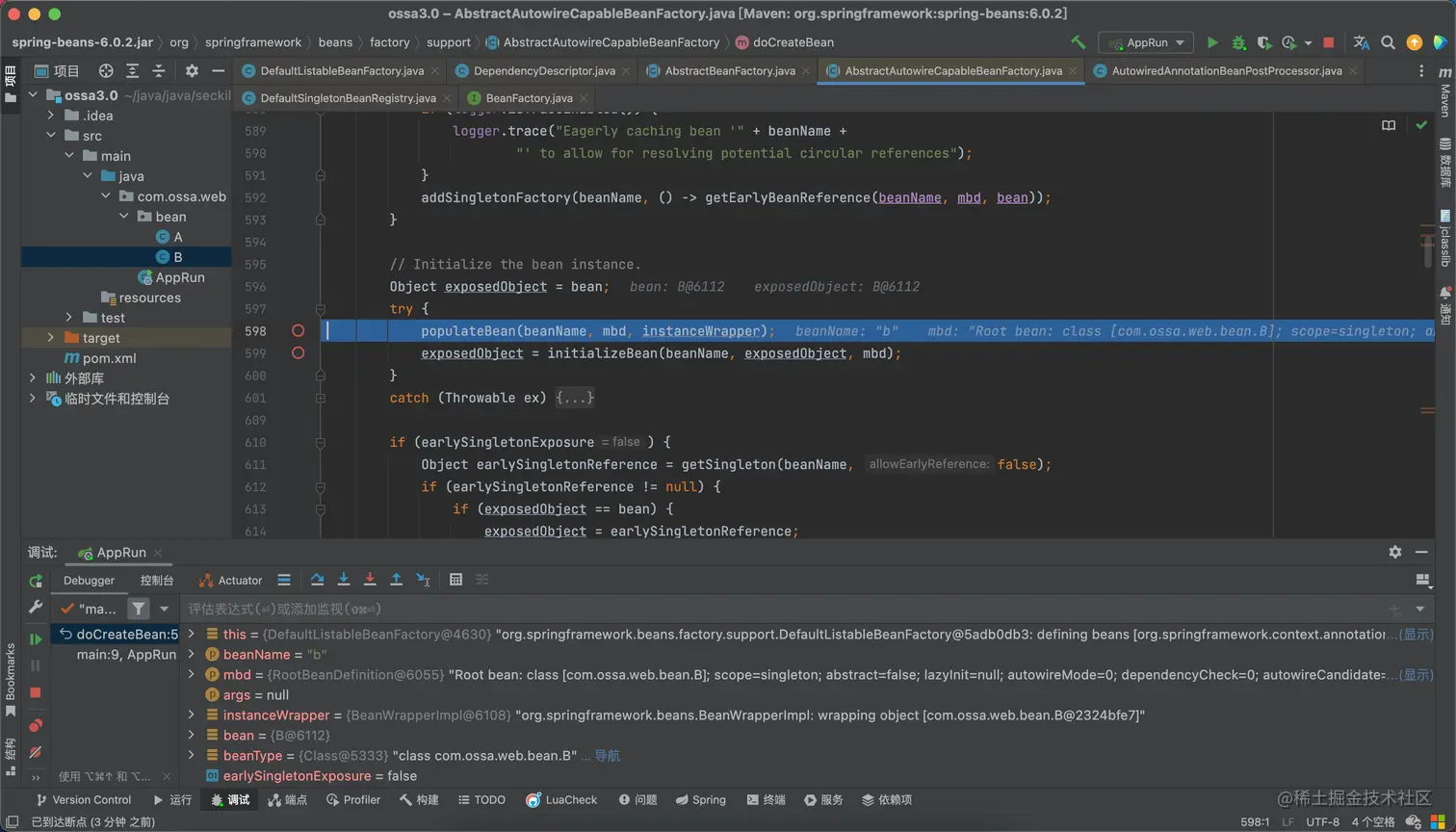Expand the 'this' variable in the debugger

click(192, 635)
